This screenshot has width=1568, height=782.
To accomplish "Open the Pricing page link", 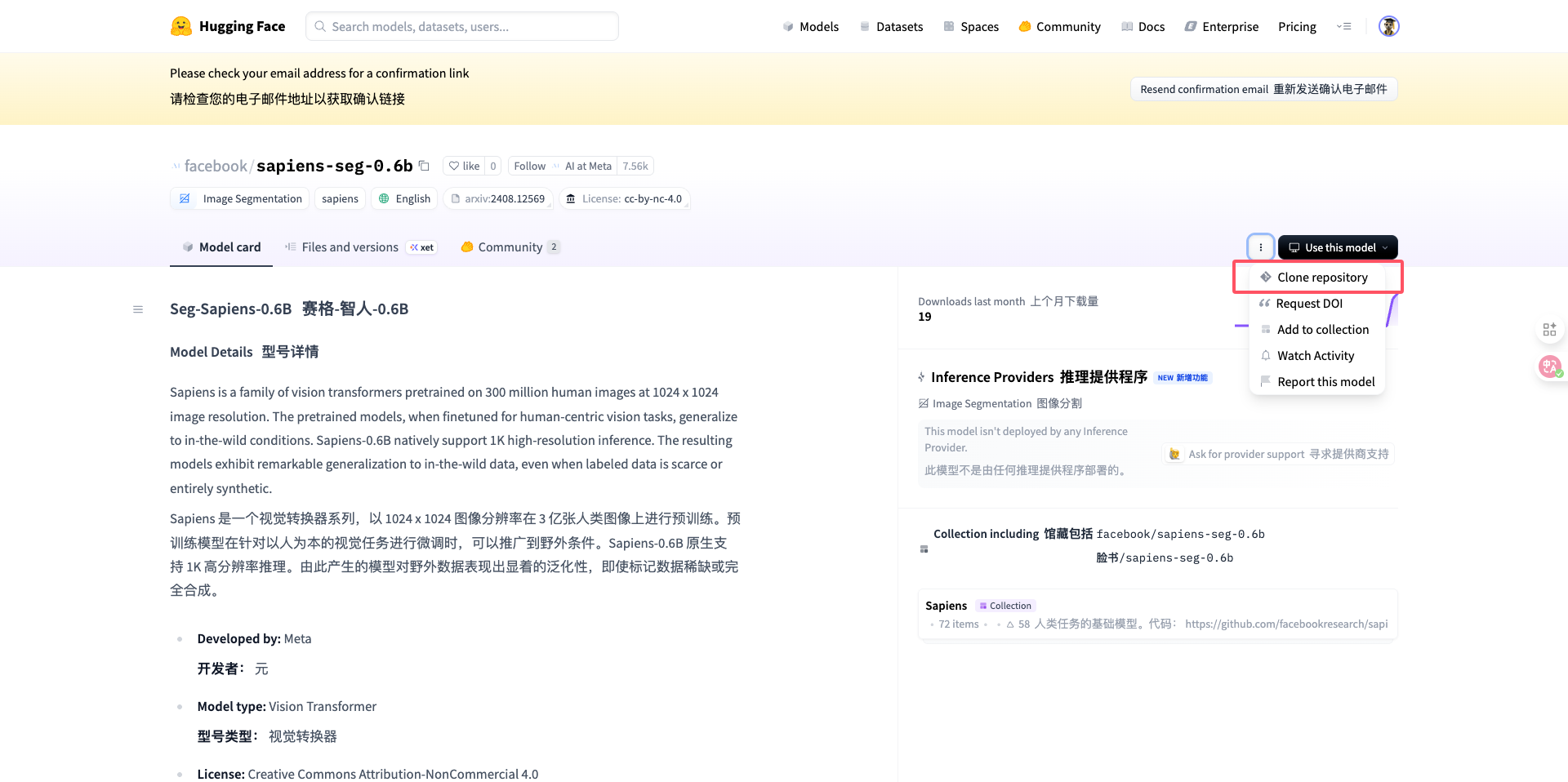I will [x=1297, y=27].
